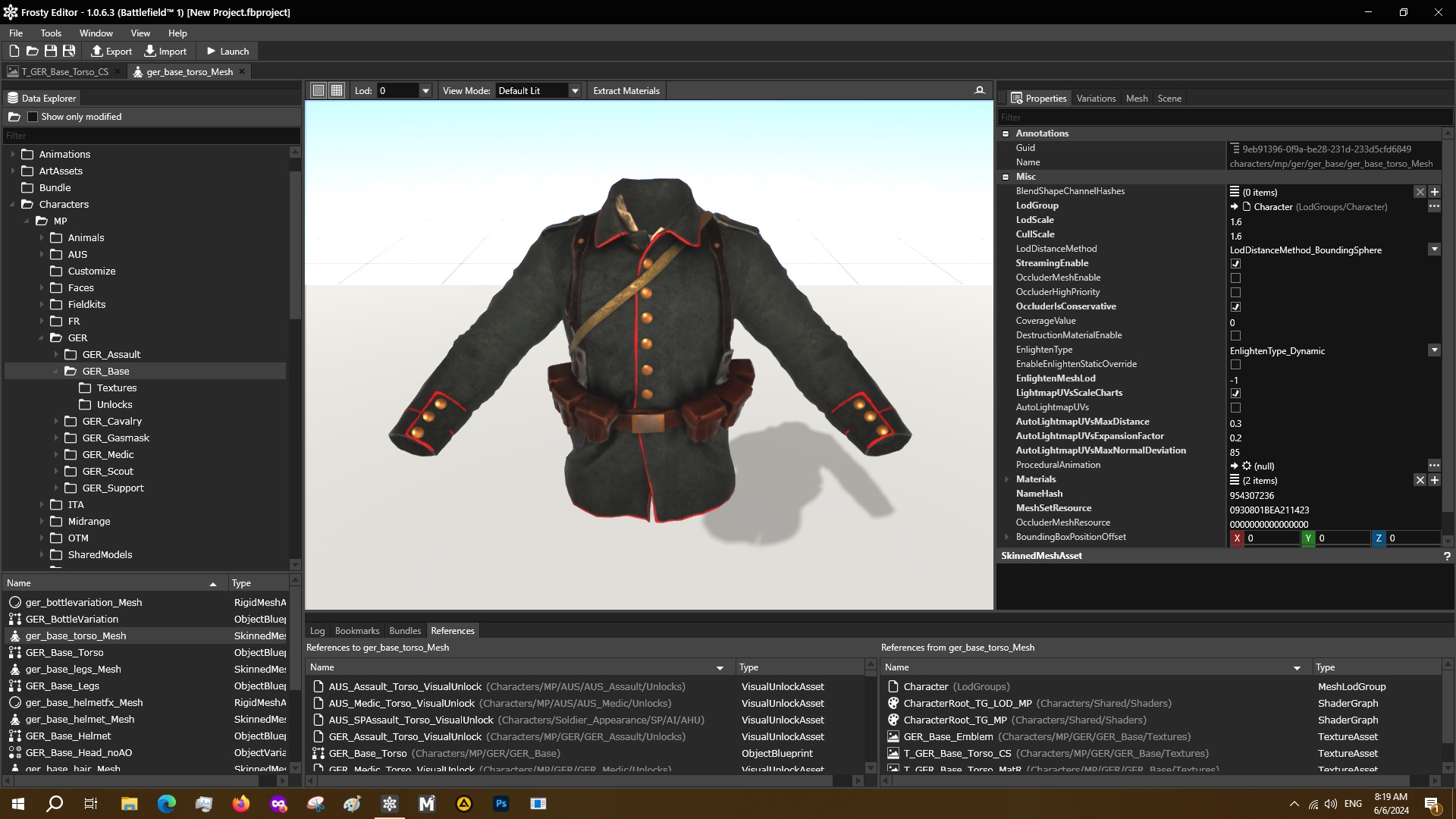Open the Tools menu

[x=51, y=33]
